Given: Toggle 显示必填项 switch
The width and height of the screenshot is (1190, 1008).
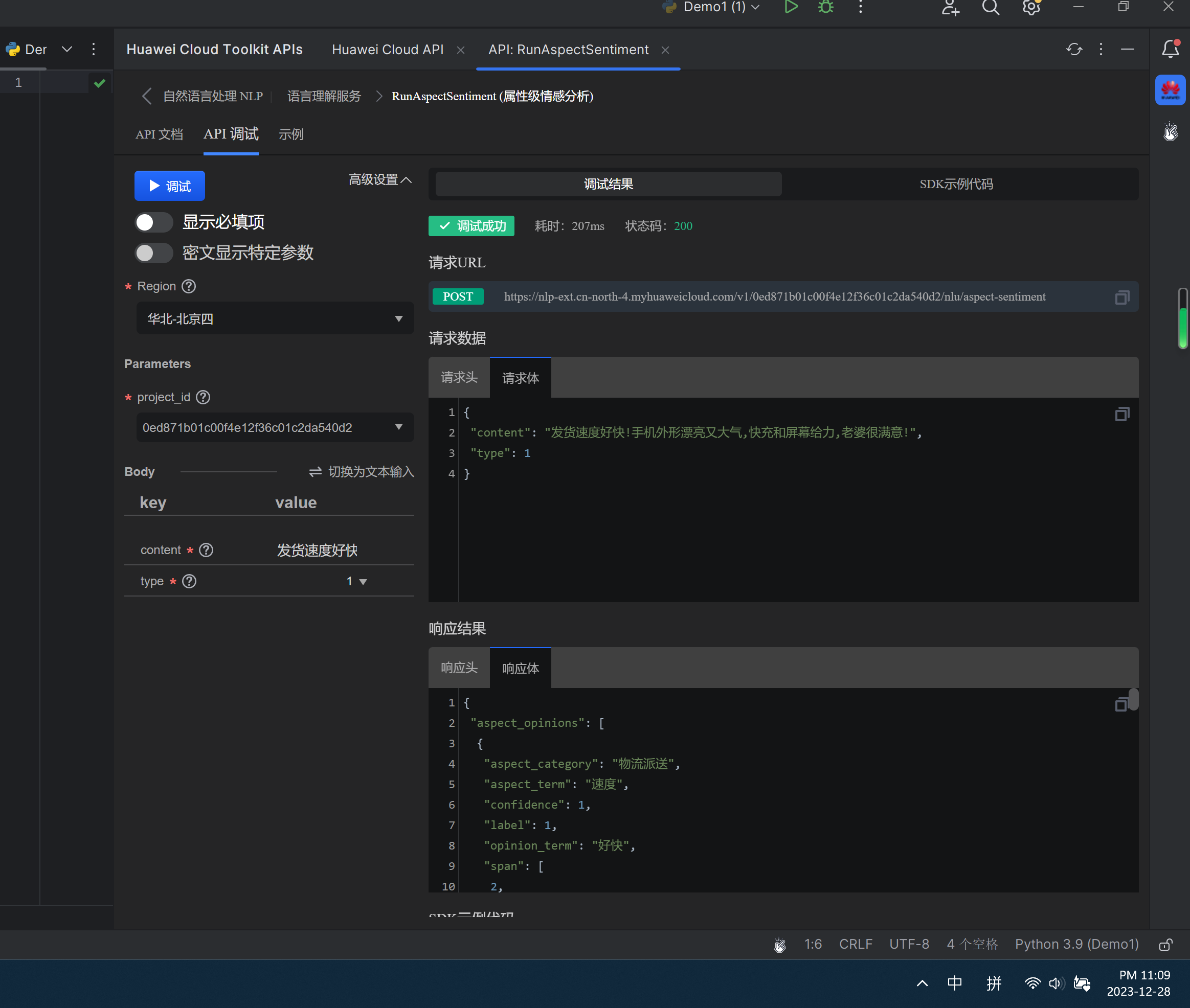Looking at the screenshot, I should pyautogui.click(x=153, y=222).
